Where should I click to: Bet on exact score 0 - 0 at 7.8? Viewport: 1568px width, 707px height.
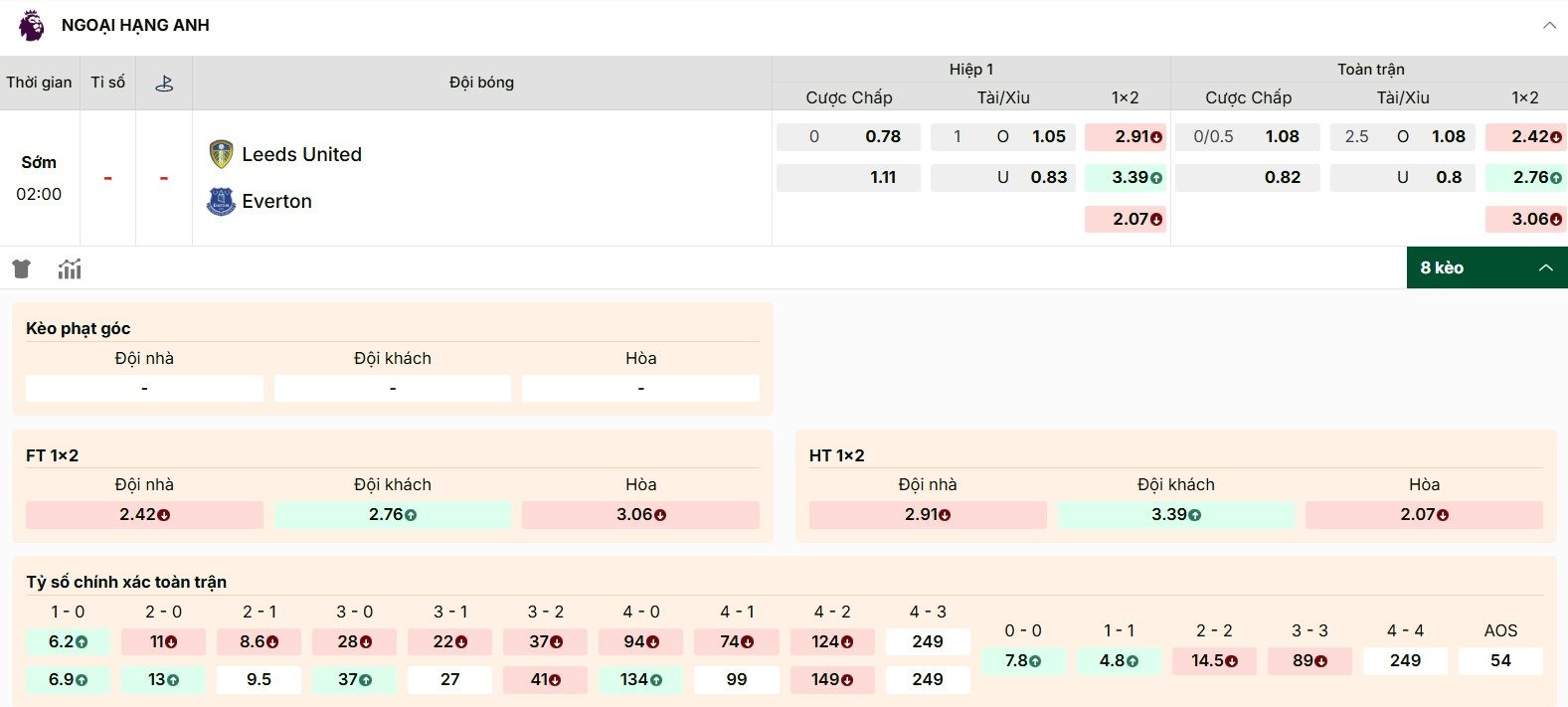click(x=1022, y=661)
